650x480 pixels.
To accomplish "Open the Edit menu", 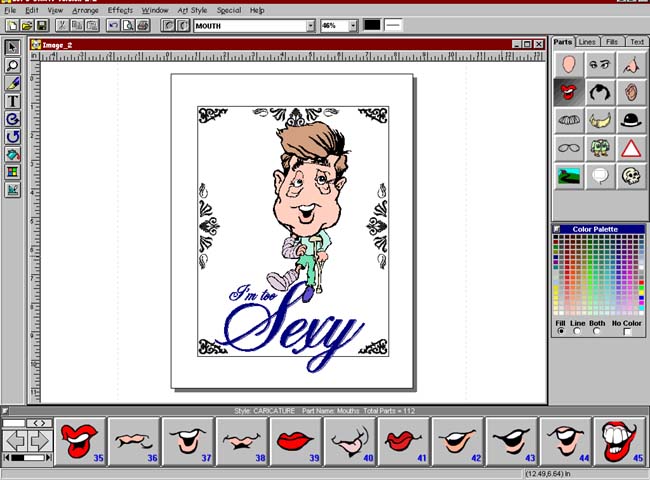I will click(32, 10).
